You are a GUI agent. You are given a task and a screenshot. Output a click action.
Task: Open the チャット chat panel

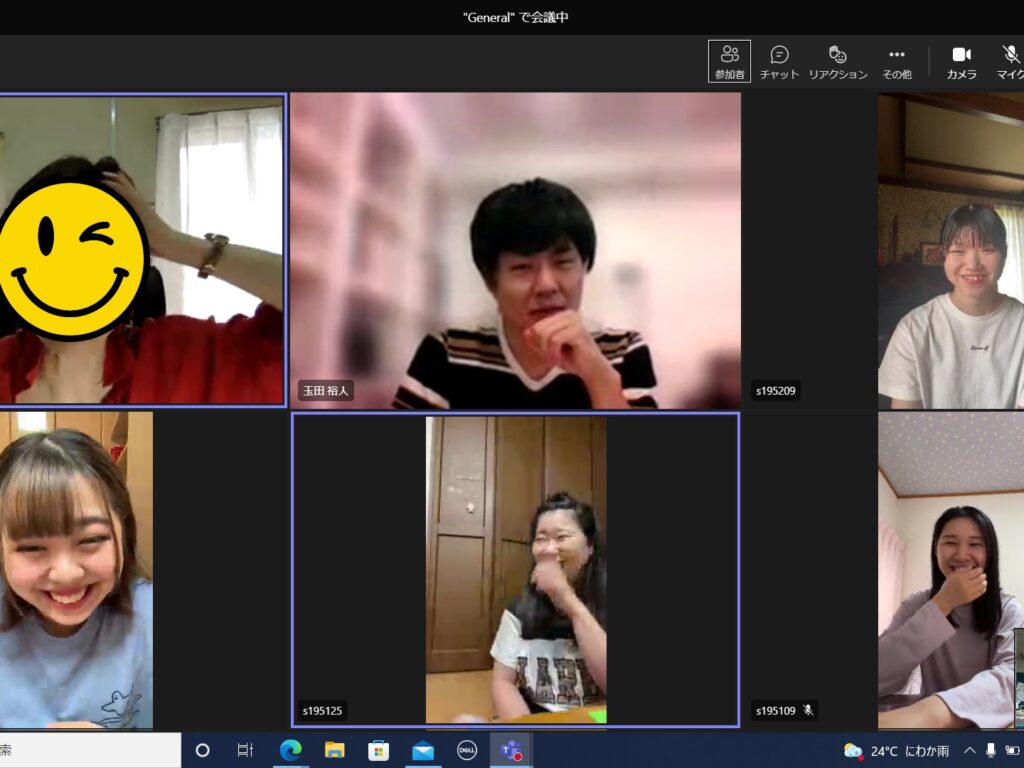point(779,61)
